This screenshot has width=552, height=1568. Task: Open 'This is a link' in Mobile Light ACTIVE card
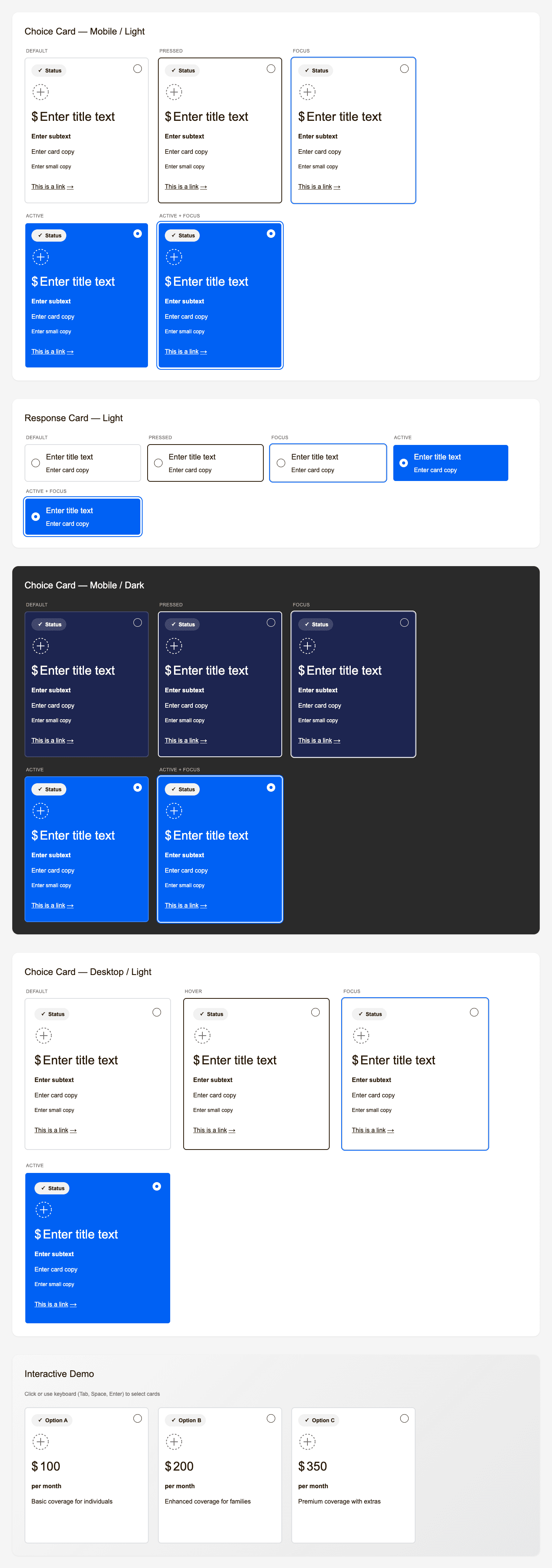point(53,352)
